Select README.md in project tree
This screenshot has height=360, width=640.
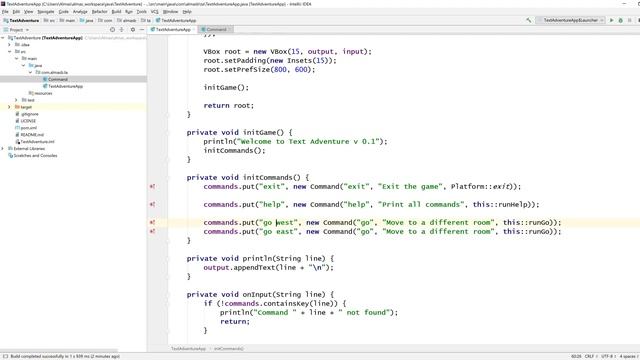coord(32,135)
